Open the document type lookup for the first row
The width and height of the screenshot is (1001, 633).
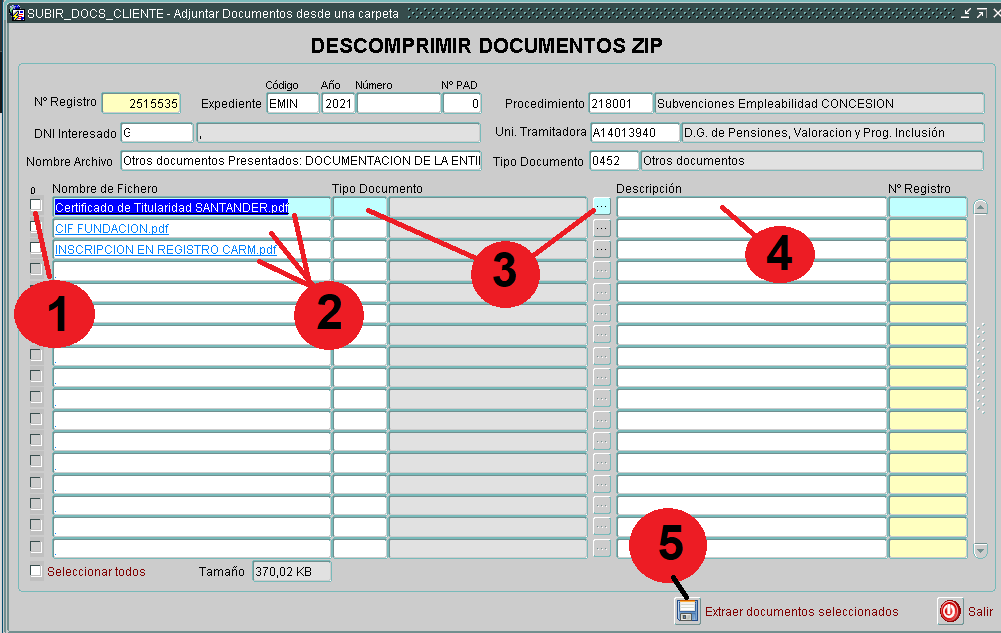tap(601, 206)
